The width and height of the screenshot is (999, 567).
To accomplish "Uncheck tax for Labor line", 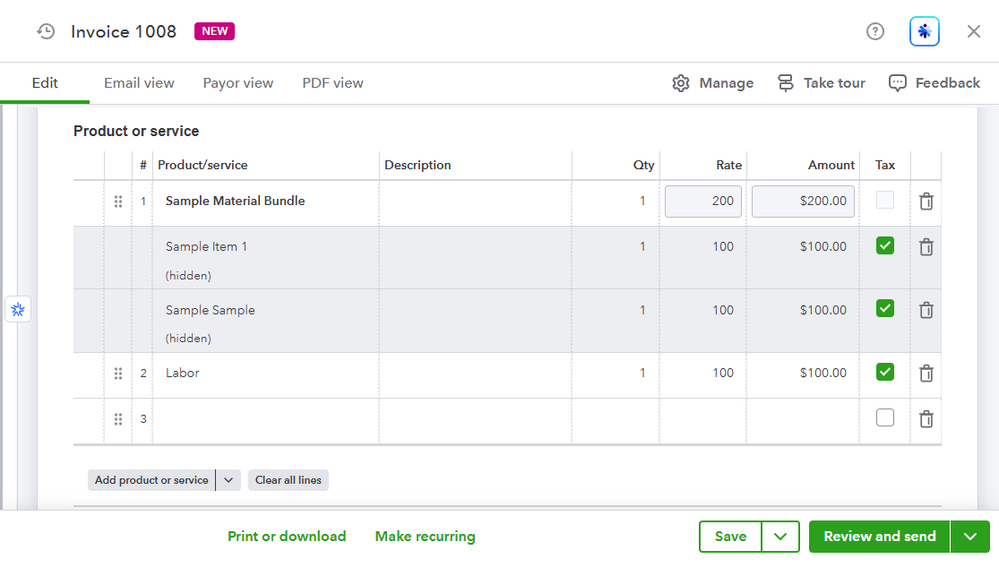I will [885, 372].
